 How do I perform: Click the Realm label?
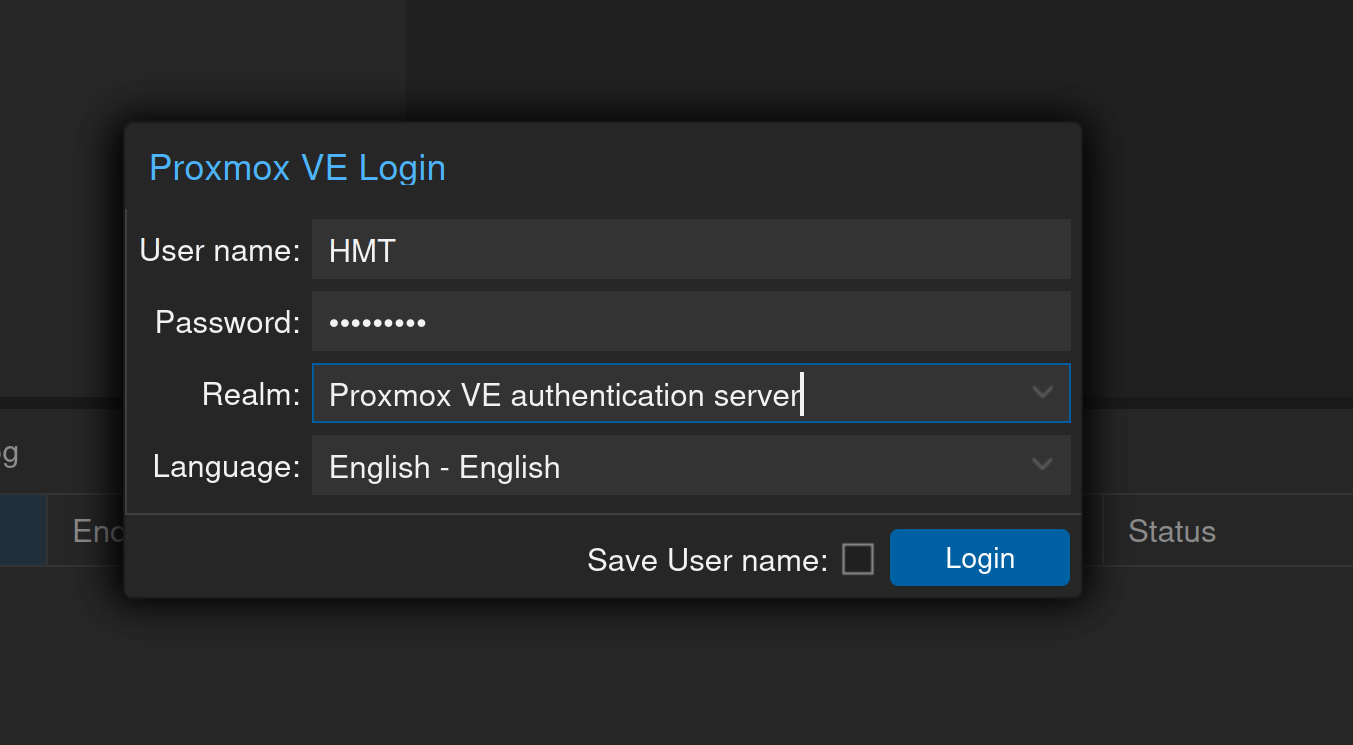pyautogui.click(x=251, y=394)
